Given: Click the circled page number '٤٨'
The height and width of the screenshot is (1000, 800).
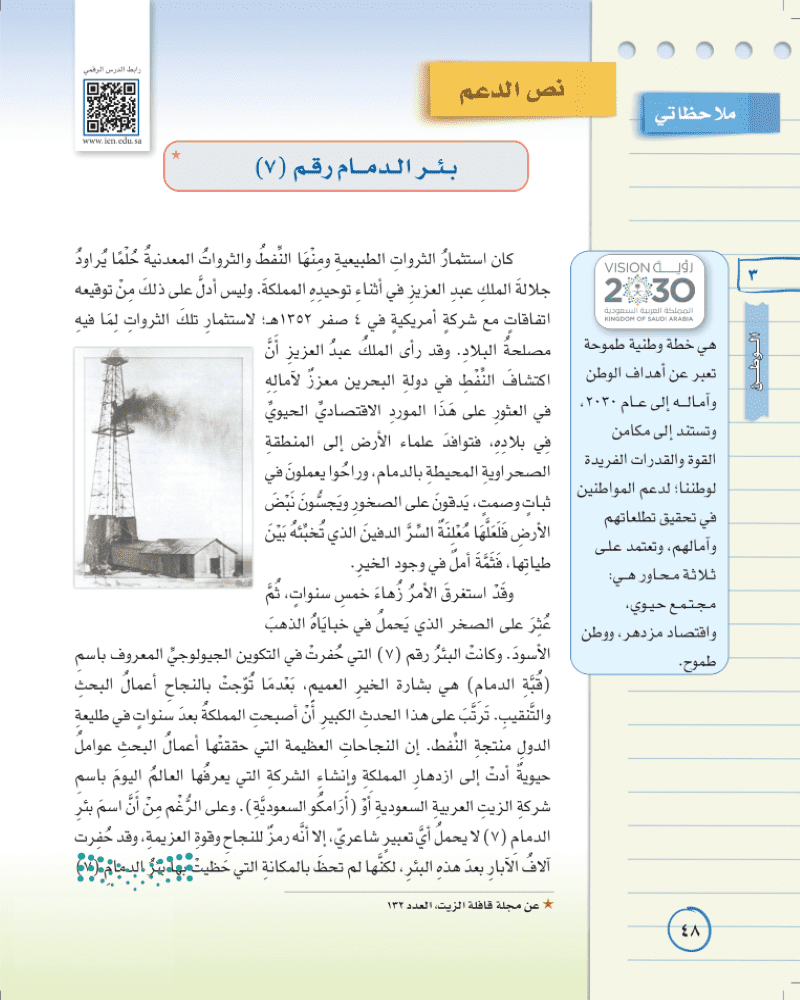Looking at the screenshot, I should point(689,930).
